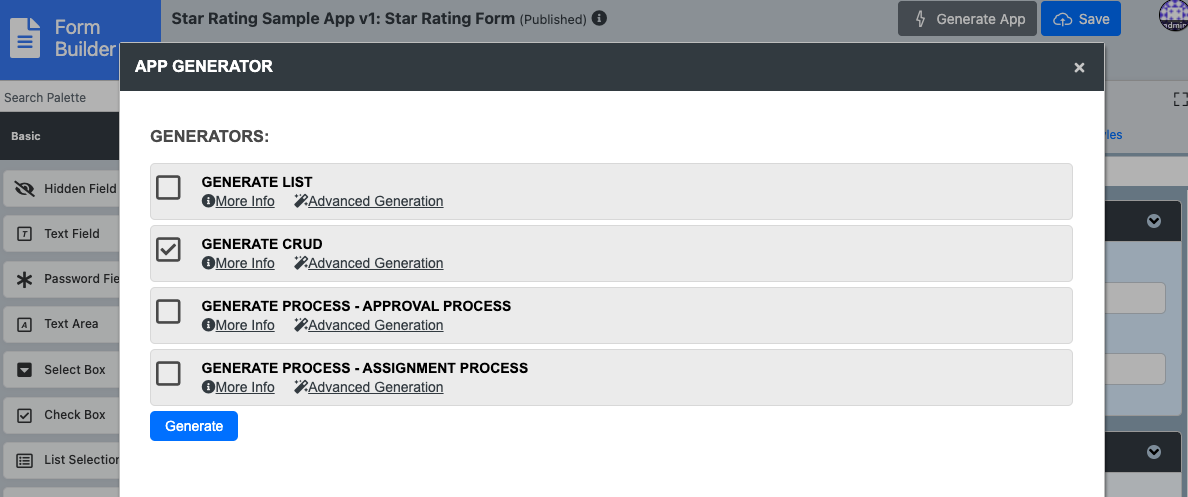Click the Text Field palette icon
This screenshot has height=497, width=1188.
coord(25,234)
